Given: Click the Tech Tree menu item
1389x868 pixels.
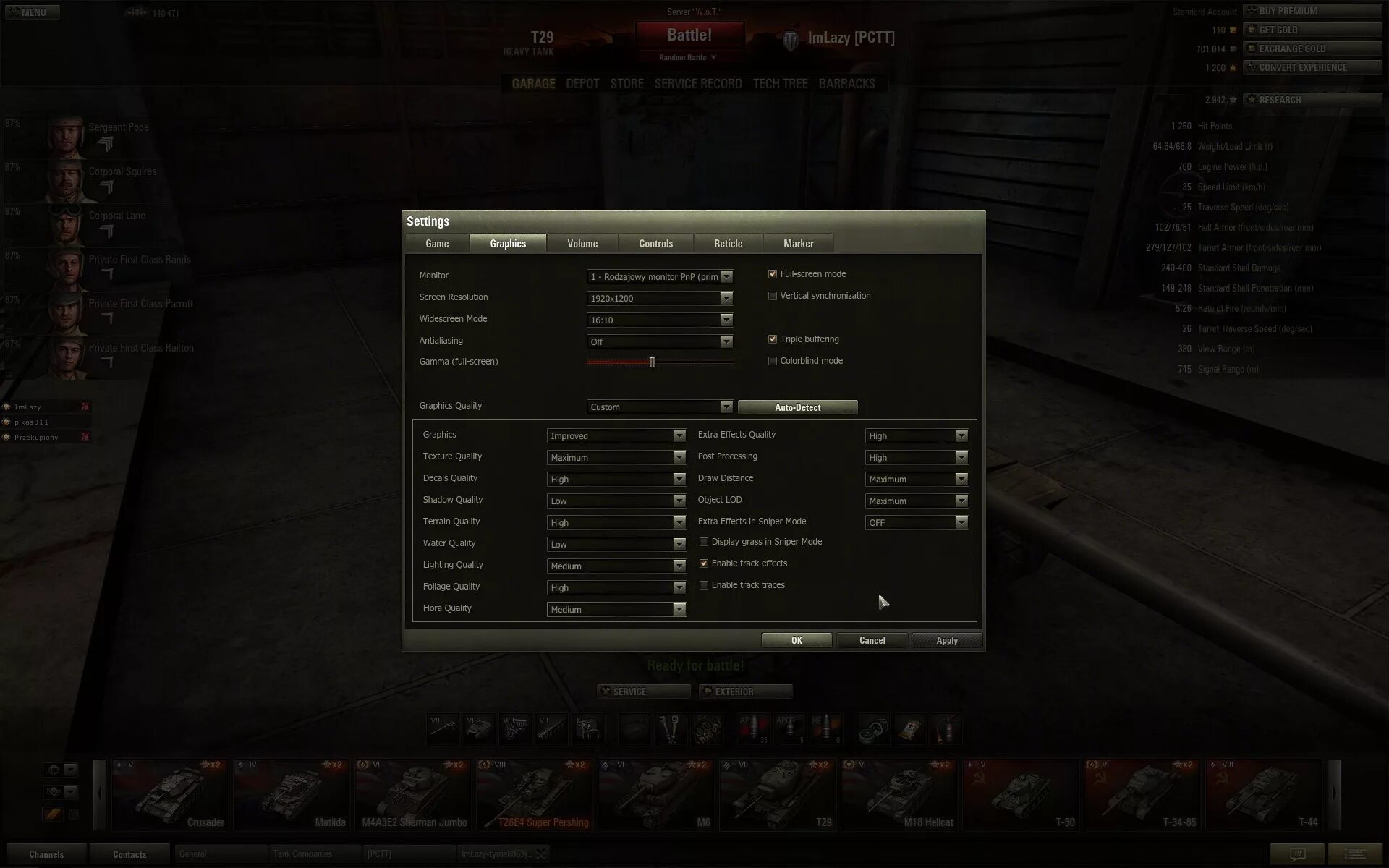Looking at the screenshot, I should 780,83.
